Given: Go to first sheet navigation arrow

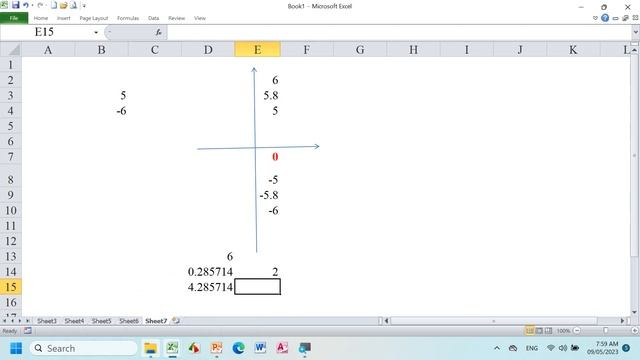Looking at the screenshot, I should (4, 321).
